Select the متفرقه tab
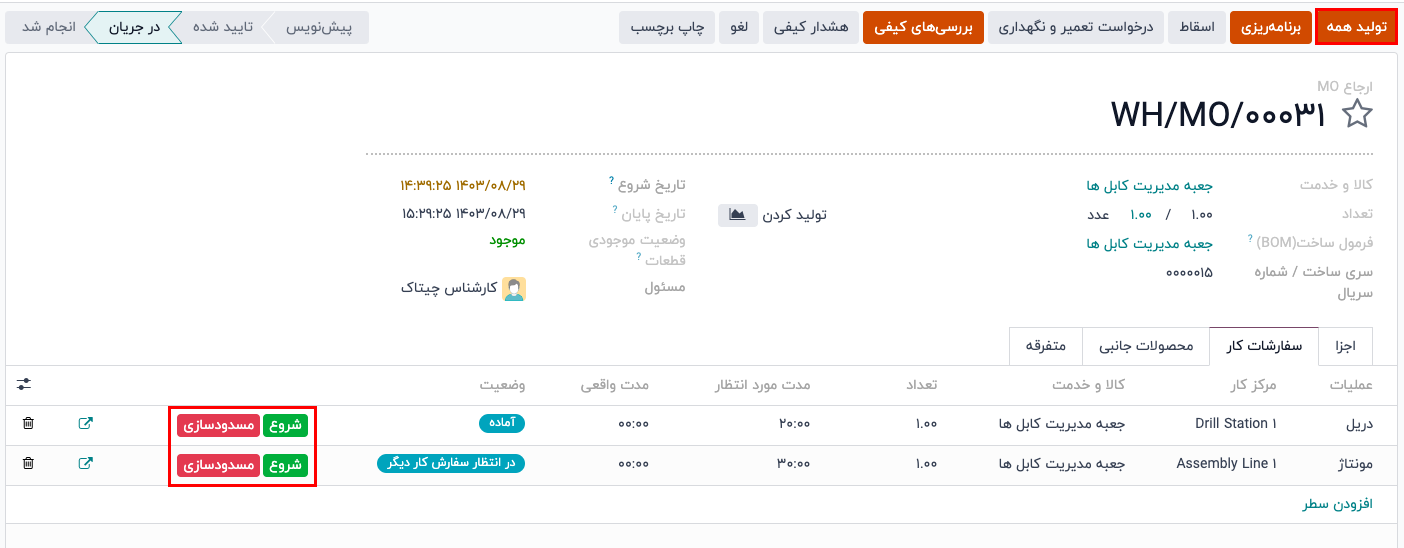 tap(1045, 346)
